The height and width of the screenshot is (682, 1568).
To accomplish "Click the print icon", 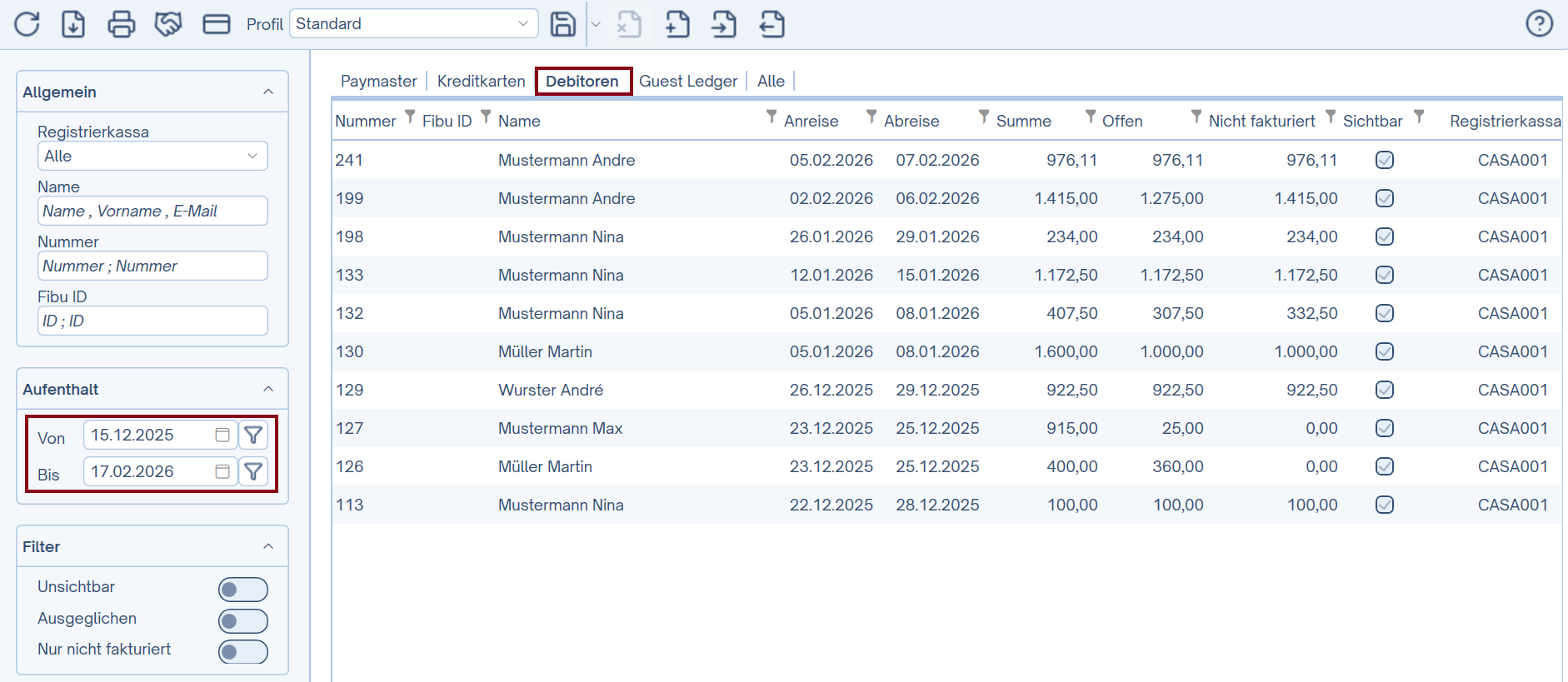I will [x=122, y=24].
